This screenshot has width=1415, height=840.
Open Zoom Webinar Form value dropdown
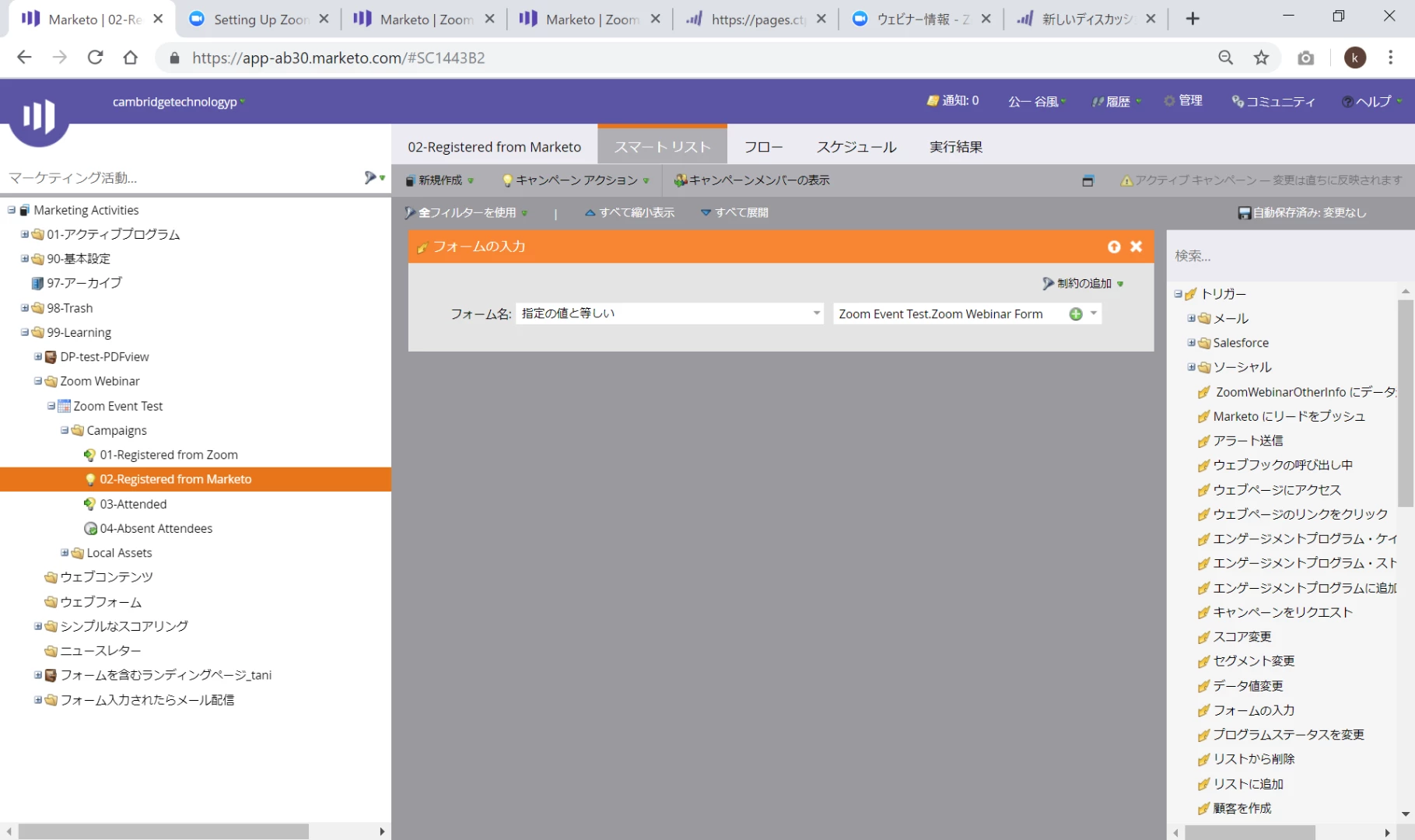point(1094,314)
